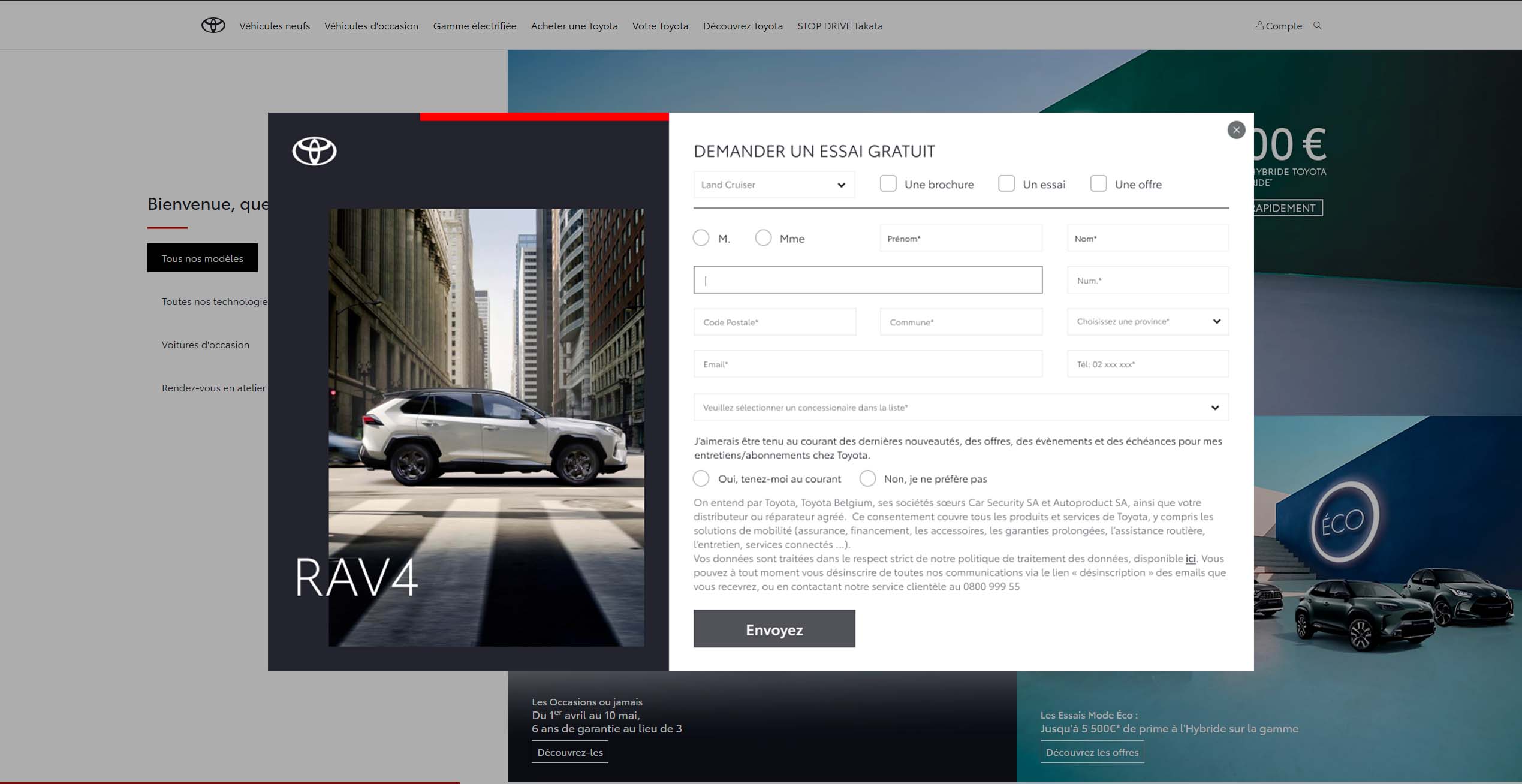Click the Tél phone number field
1522x784 pixels.
click(1148, 364)
